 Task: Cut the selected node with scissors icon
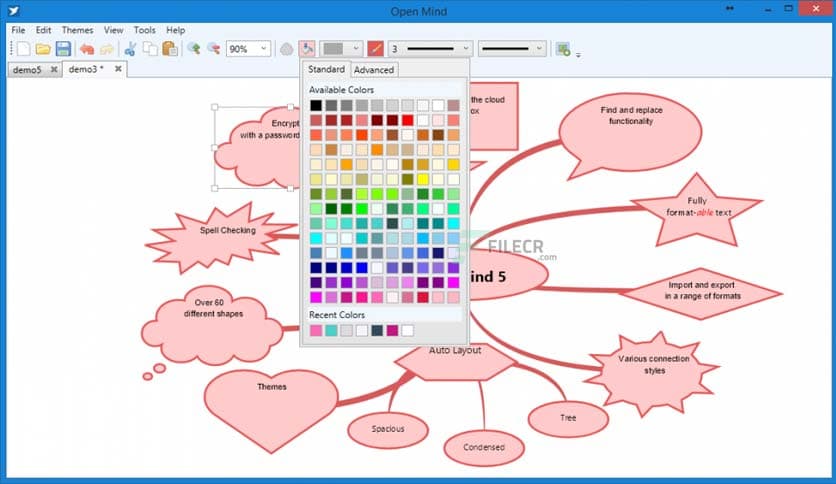[130, 49]
